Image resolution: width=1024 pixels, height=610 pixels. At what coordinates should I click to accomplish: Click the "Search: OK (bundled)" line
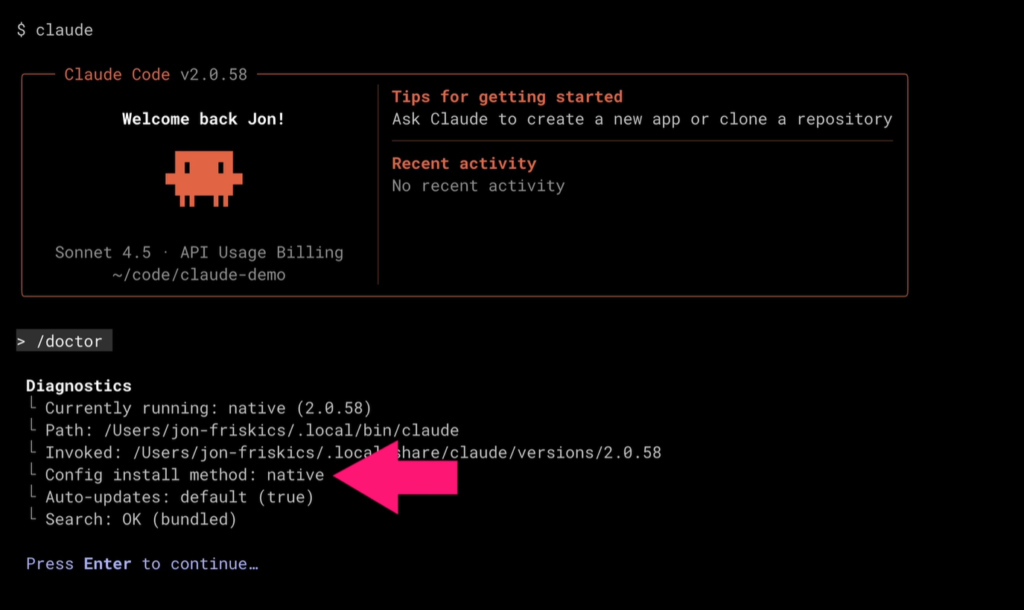click(141, 519)
